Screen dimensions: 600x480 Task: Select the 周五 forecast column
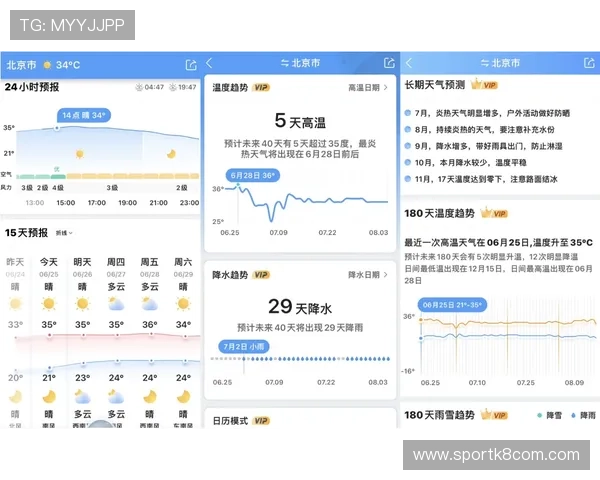tap(150, 341)
